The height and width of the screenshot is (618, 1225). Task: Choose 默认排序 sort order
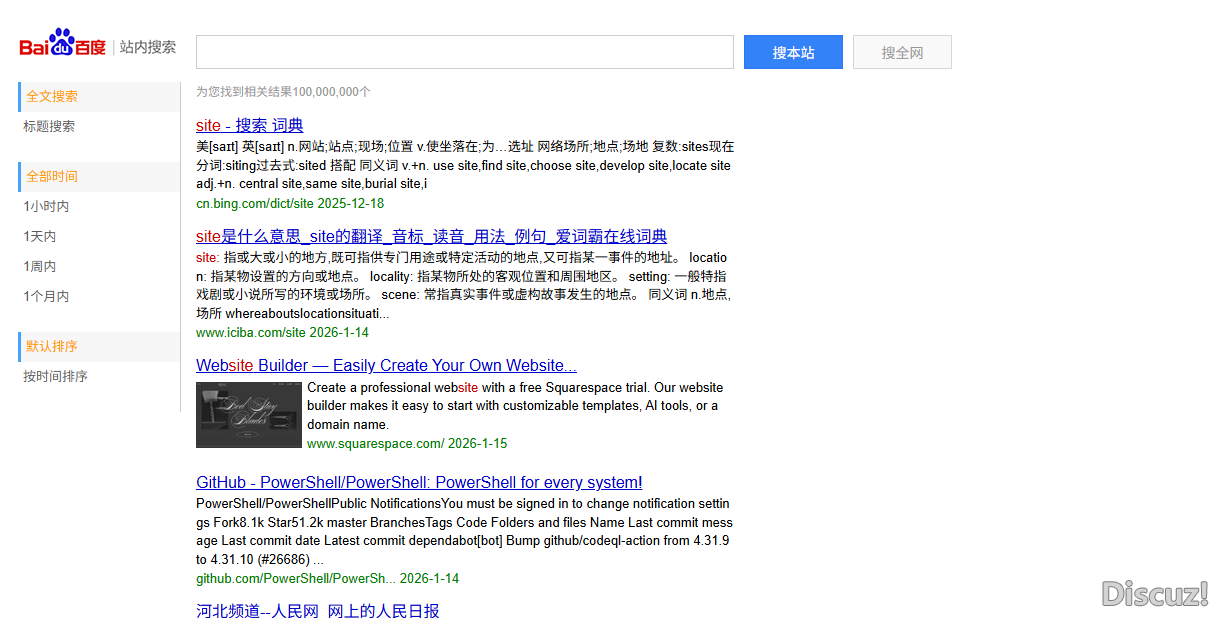(52, 346)
